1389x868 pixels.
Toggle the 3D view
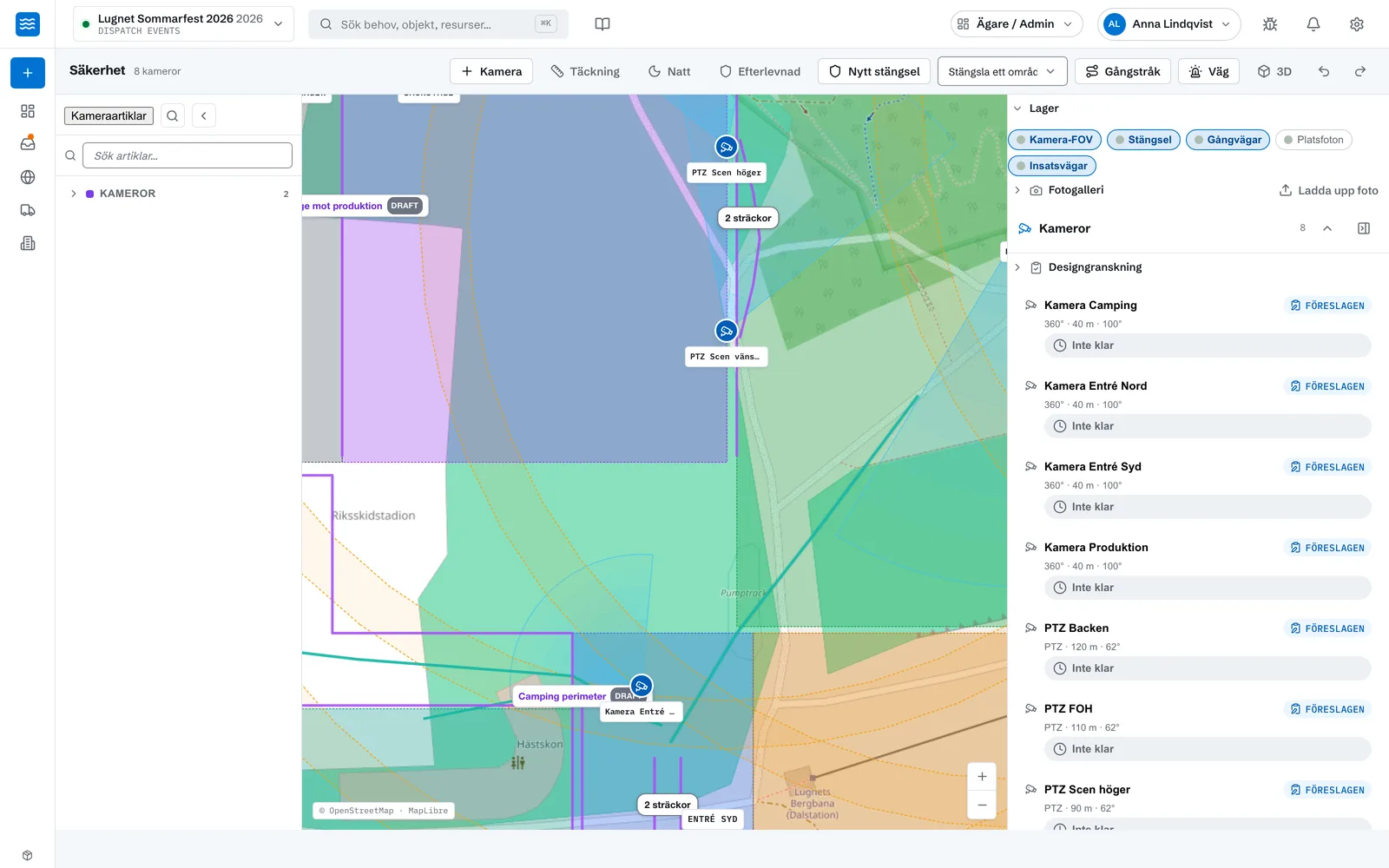point(1274,71)
